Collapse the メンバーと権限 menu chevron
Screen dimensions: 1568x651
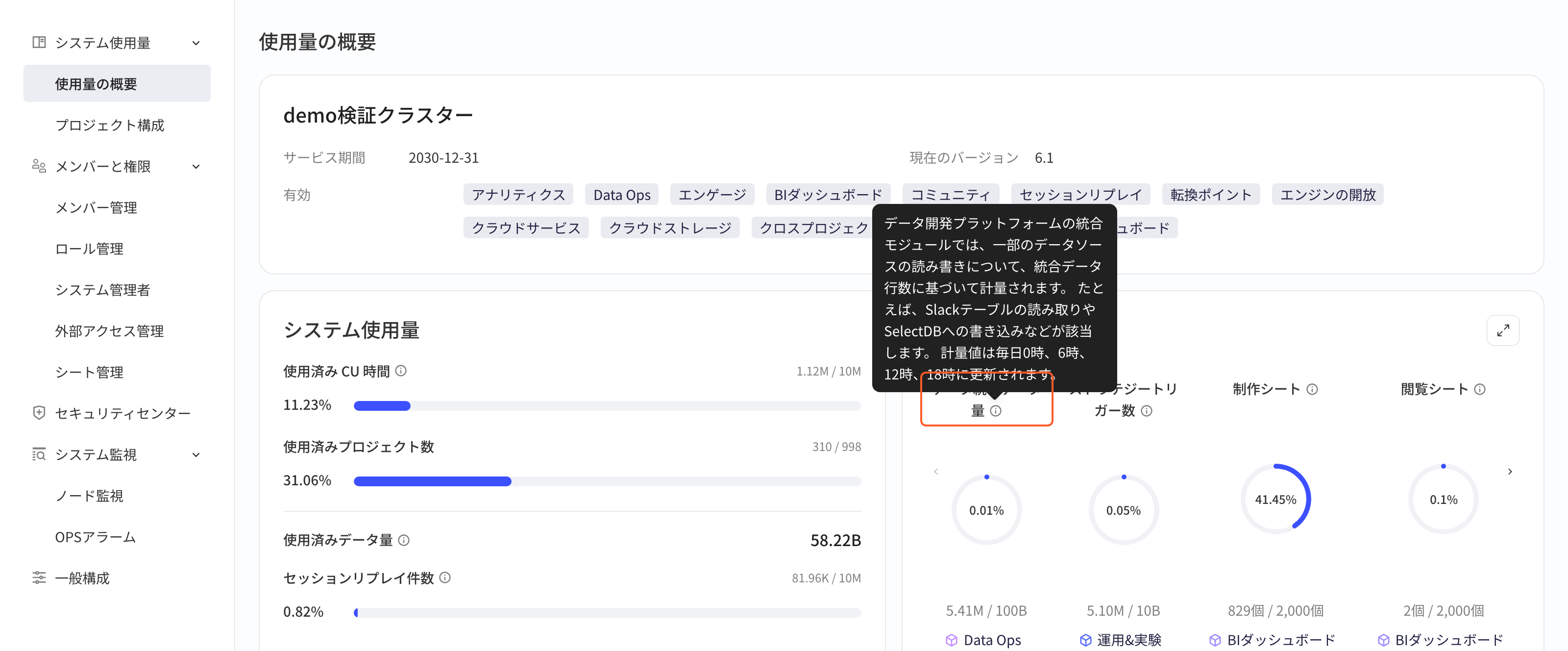click(196, 166)
